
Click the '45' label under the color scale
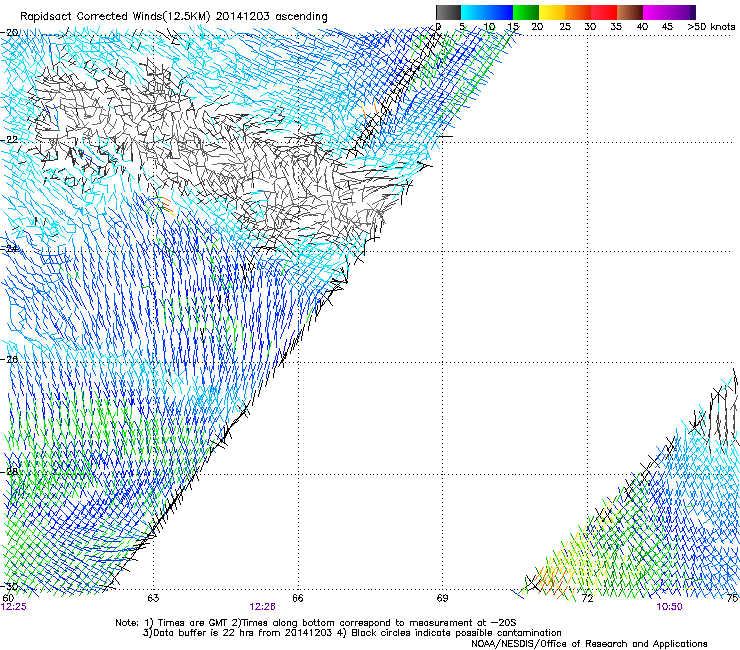click(667, 26)
